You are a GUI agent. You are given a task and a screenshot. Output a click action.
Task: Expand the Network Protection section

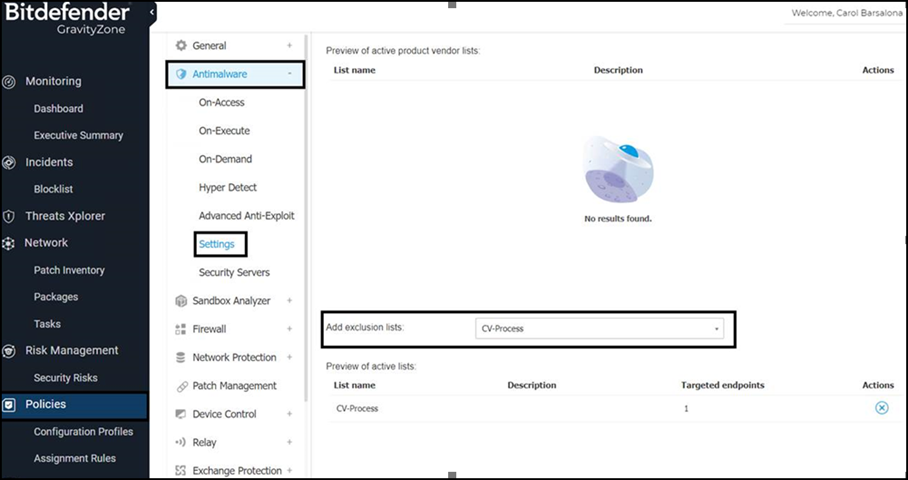pos(289,357)
